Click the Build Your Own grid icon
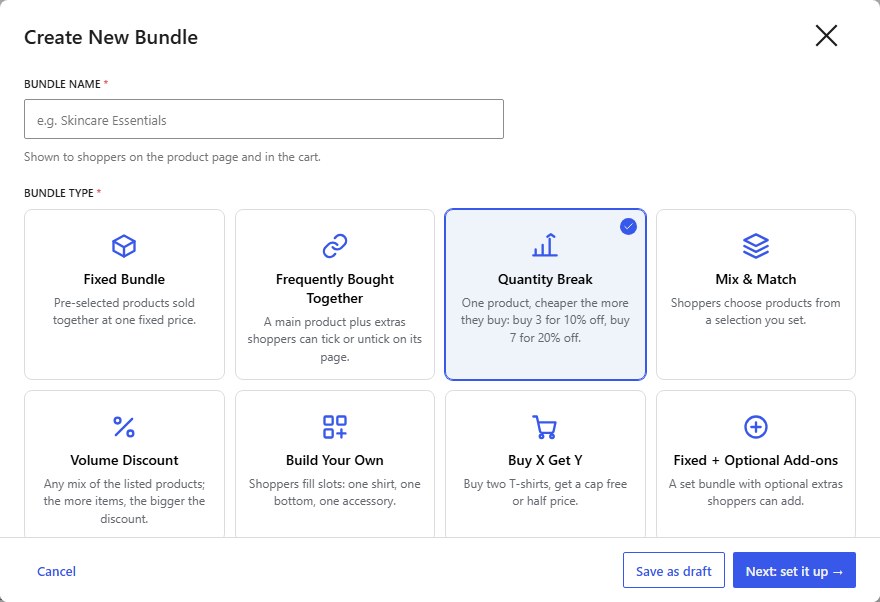The image size is (880, 602). pyautogui.click(x=334, y=427)
